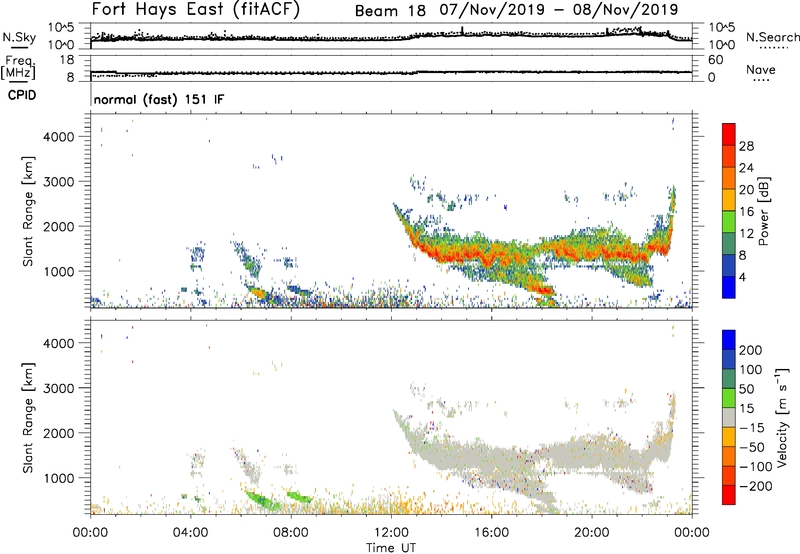Click the '4' tick on Power color bar
This screenshot has height=554, width=800.
(x=743, y=277)
